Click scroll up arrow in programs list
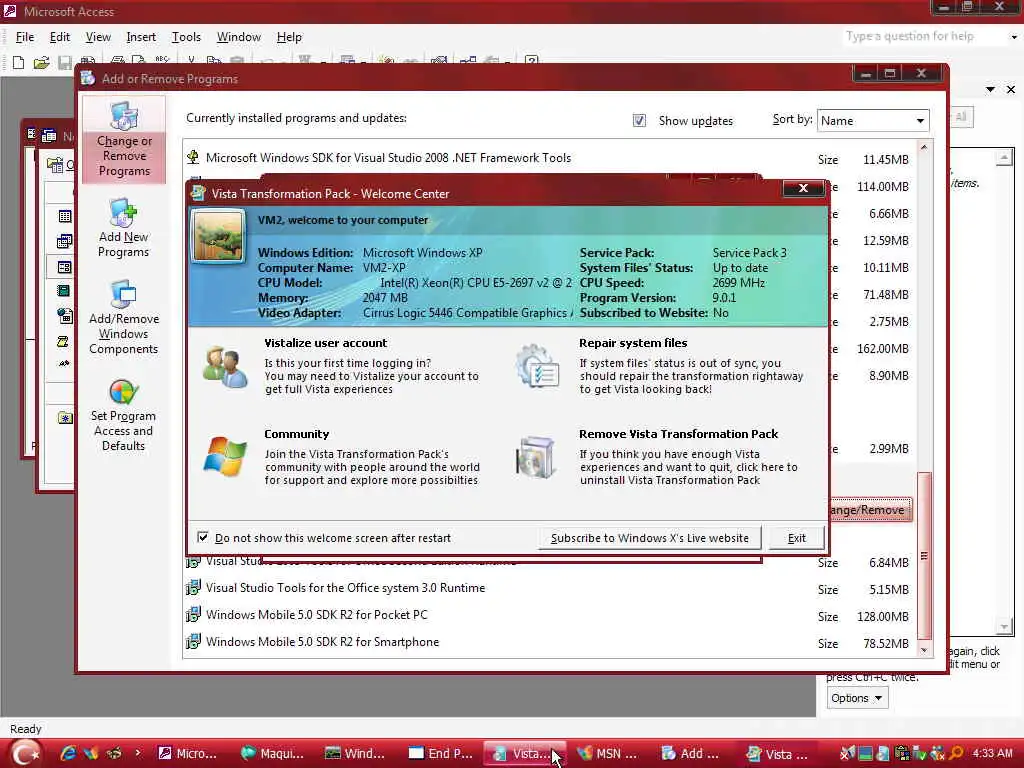The image size is (1024, 768). pyautogui.click(x=923, y=148)
